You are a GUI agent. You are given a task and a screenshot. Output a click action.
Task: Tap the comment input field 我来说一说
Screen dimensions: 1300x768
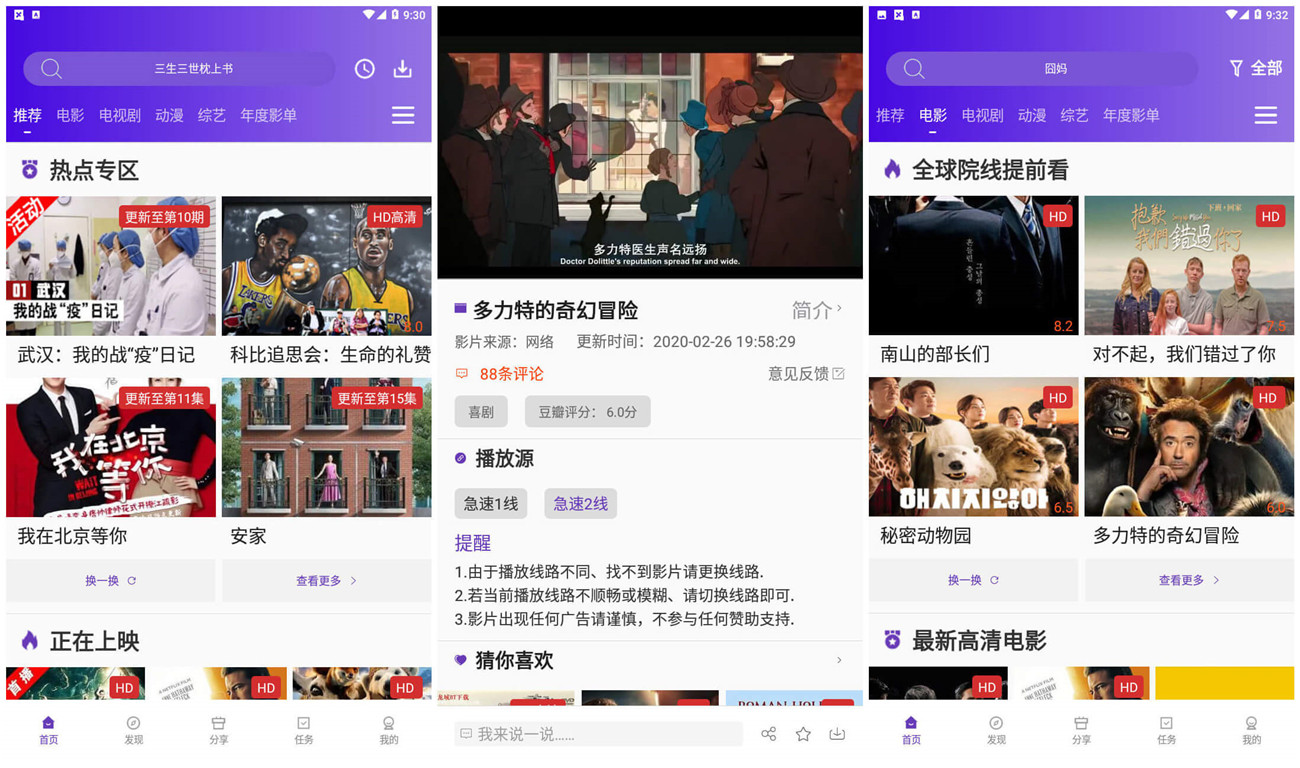pyautogui.click(x=598, y=733)
